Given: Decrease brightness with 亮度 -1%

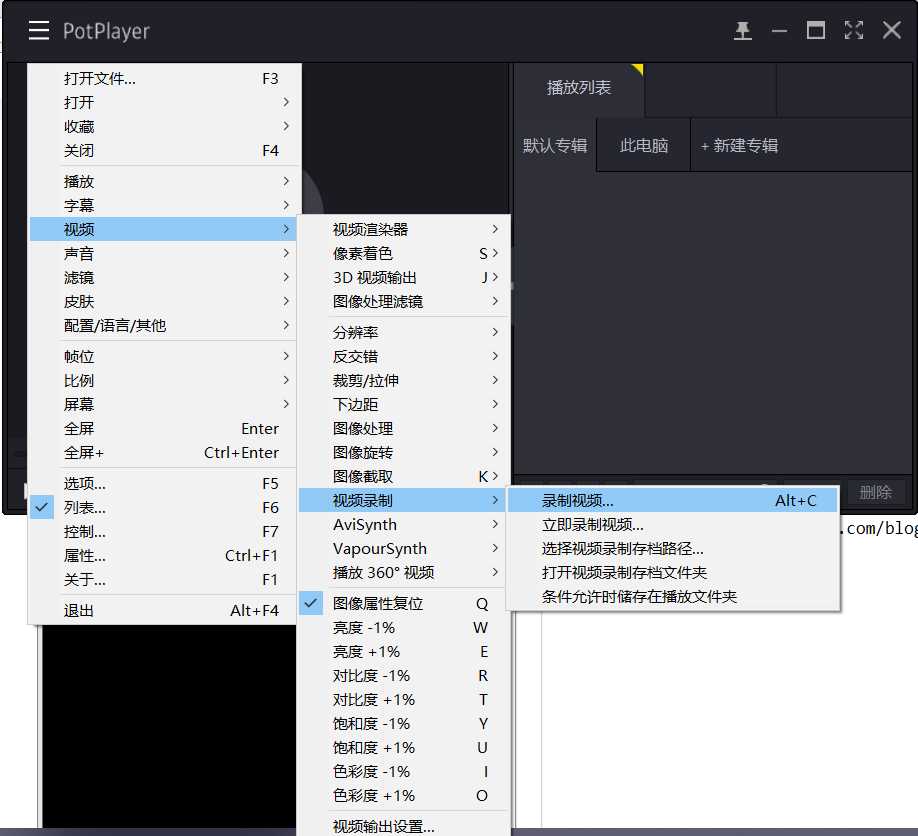Looking at the screenshot, I should pos(403,628).
